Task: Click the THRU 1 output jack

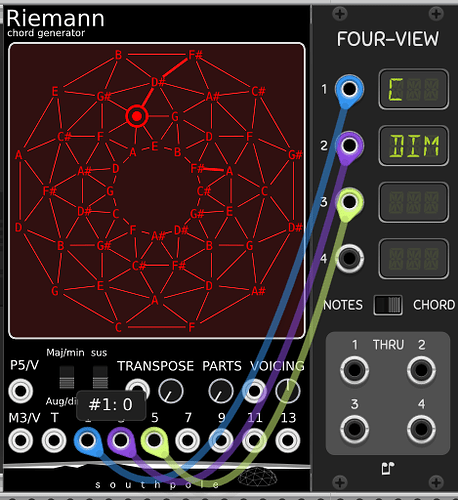Action: (x=354, y=370)
